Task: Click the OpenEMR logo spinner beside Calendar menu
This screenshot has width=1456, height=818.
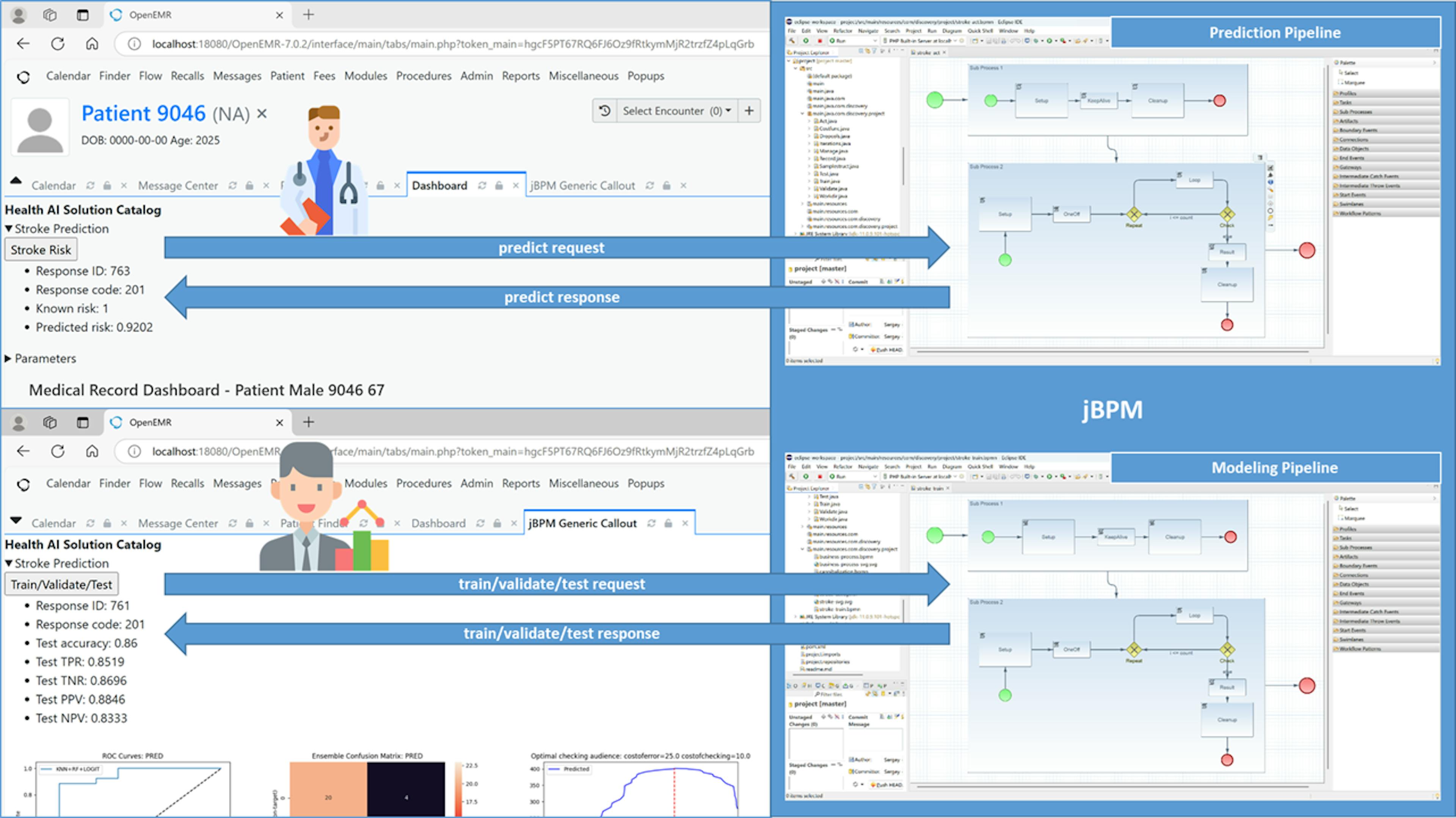Action: (x=23, y=77)
